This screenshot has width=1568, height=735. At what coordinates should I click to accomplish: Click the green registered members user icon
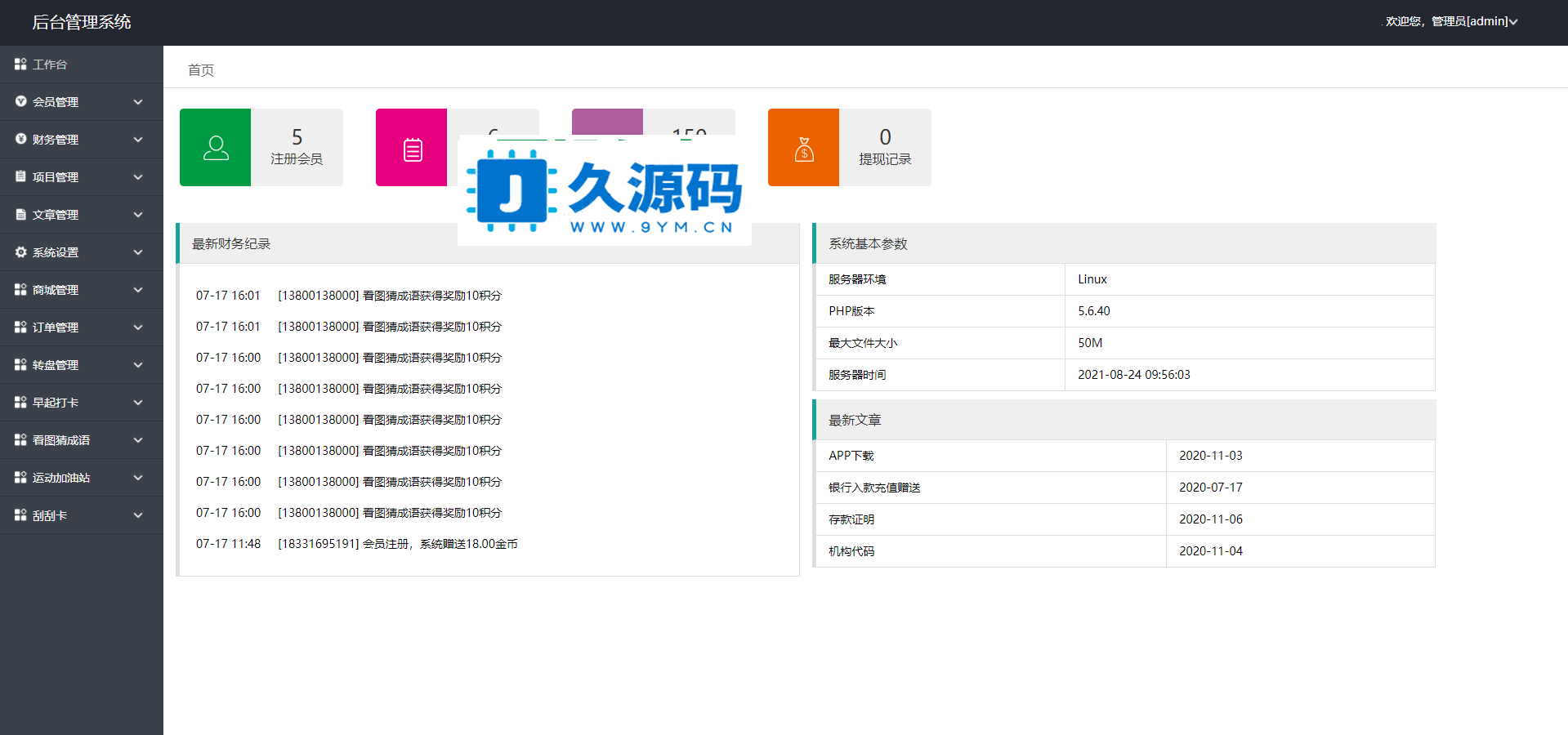point(216,148)
